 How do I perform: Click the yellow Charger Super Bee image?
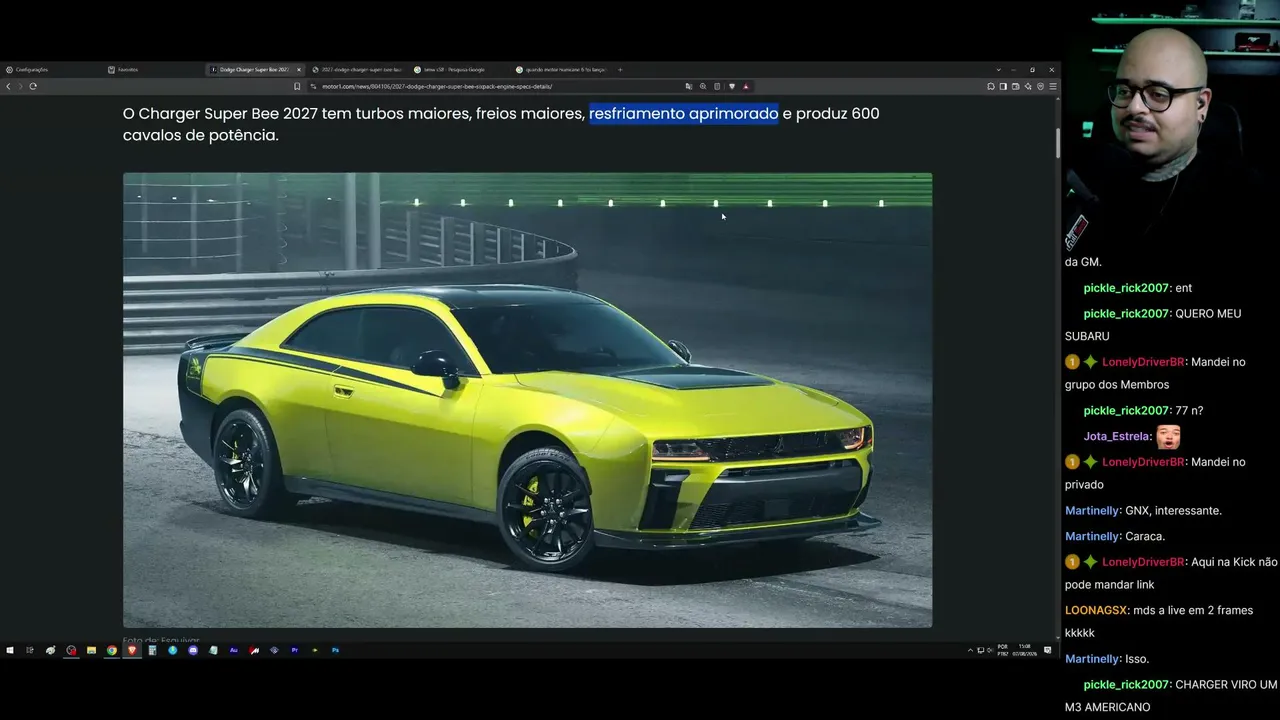(527, 400)
